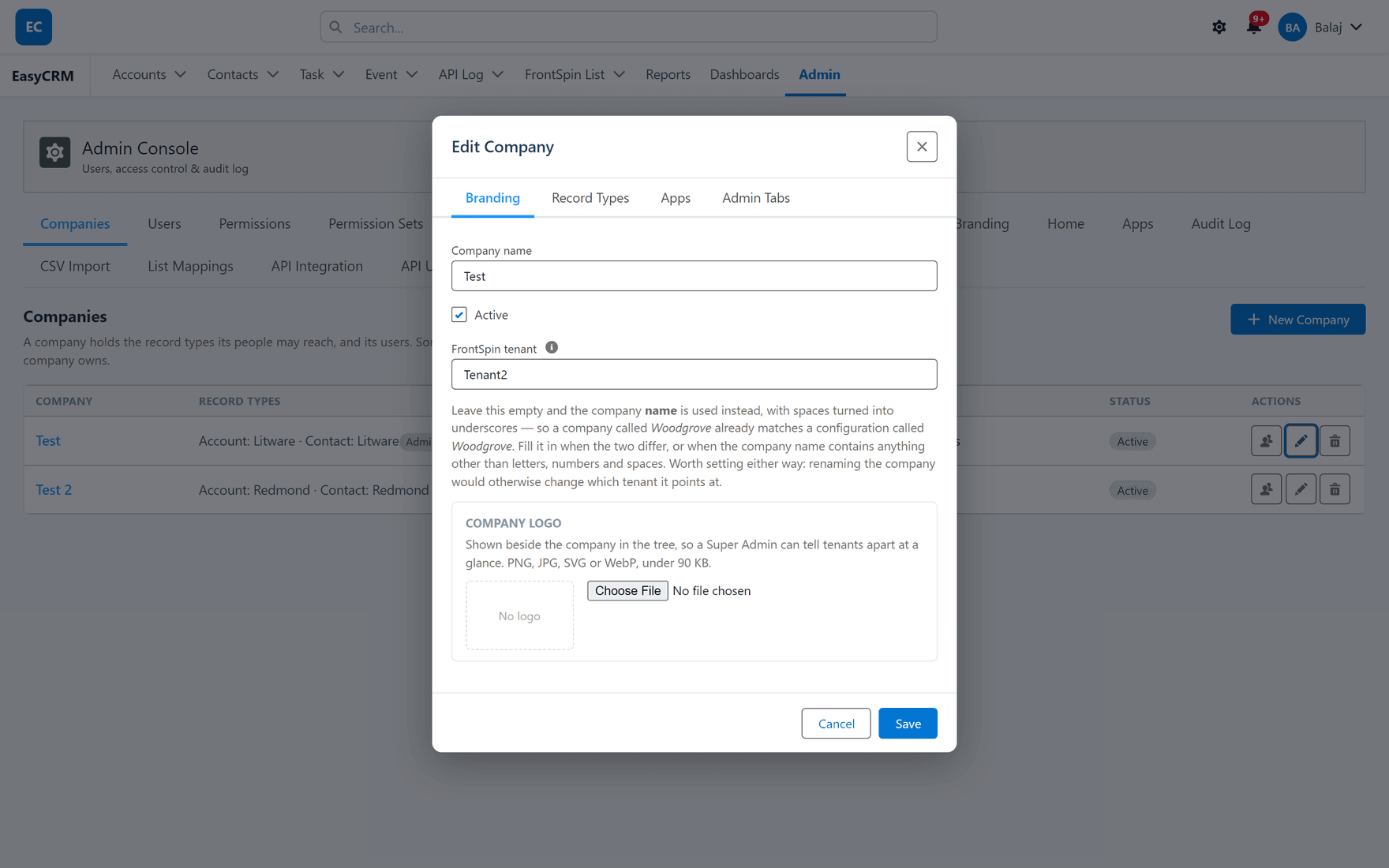Select the CSV Import tab

point(75,267)
